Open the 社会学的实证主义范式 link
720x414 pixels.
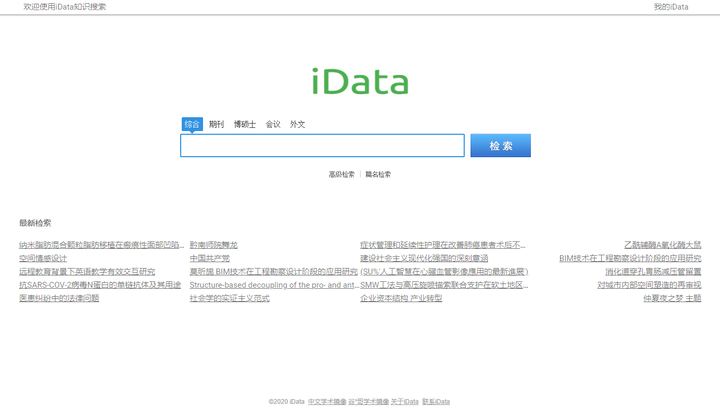230,298
